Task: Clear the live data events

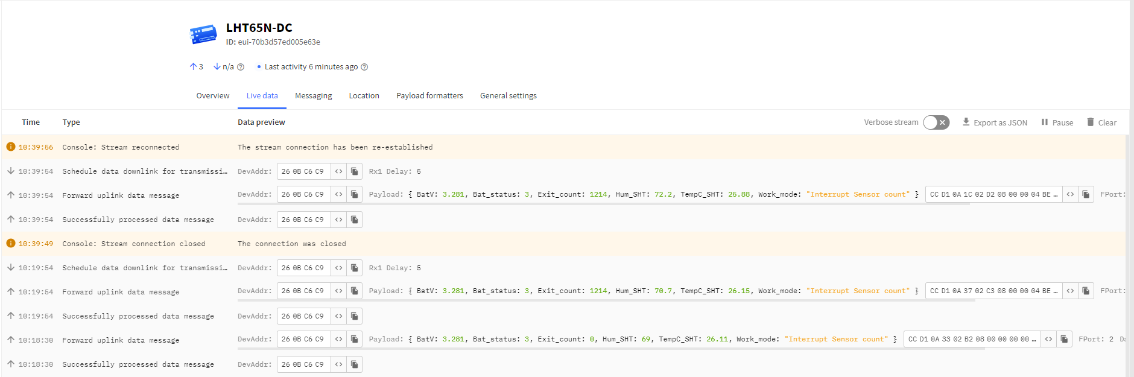Action: (x=1101, y=122)
